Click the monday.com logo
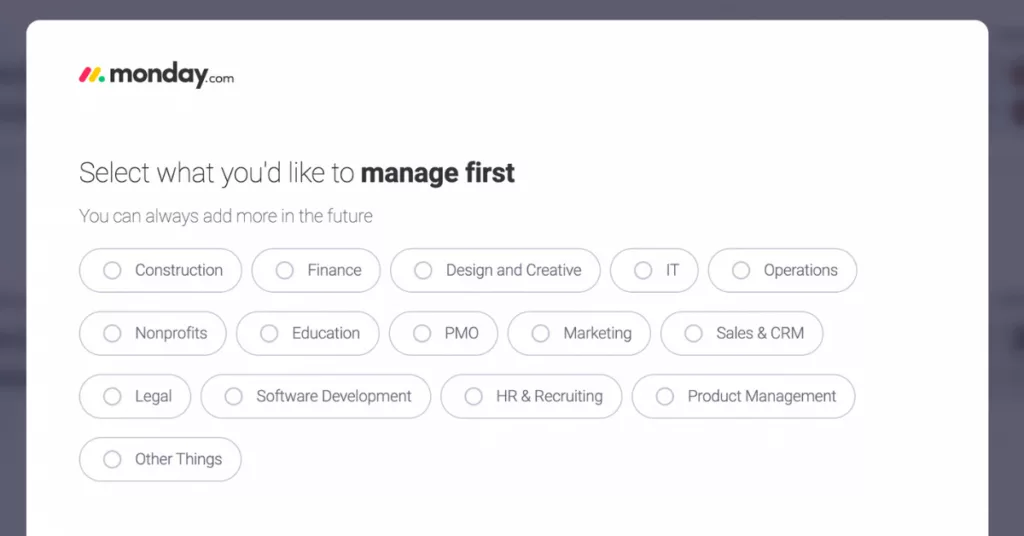 tap(156, 75)
